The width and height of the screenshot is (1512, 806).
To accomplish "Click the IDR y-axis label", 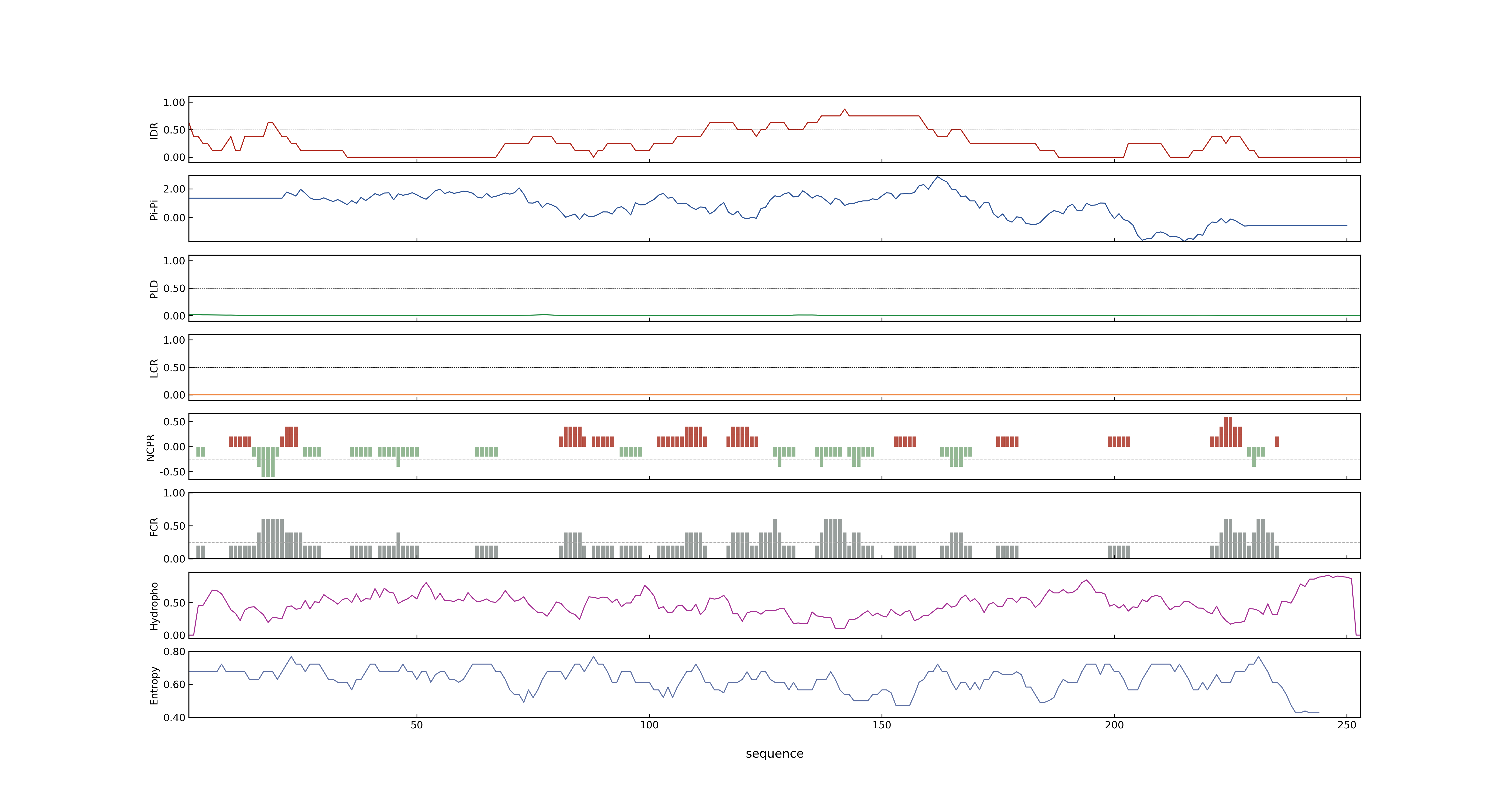I will tap(154, 130).
